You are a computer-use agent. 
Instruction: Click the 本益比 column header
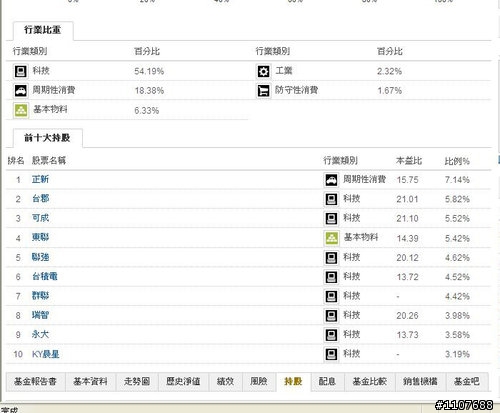[x=409, y=161]
